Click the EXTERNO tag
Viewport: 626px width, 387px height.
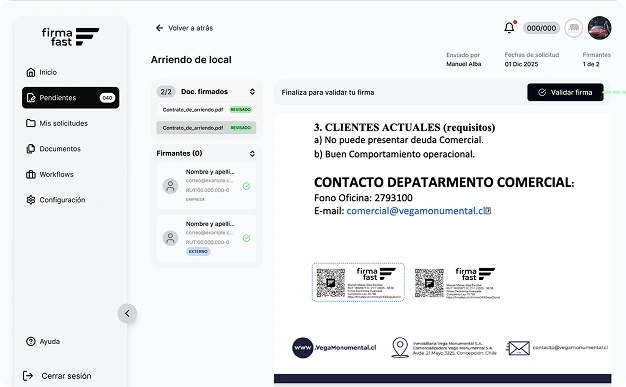pyautogui.click(x=198, y=252)
